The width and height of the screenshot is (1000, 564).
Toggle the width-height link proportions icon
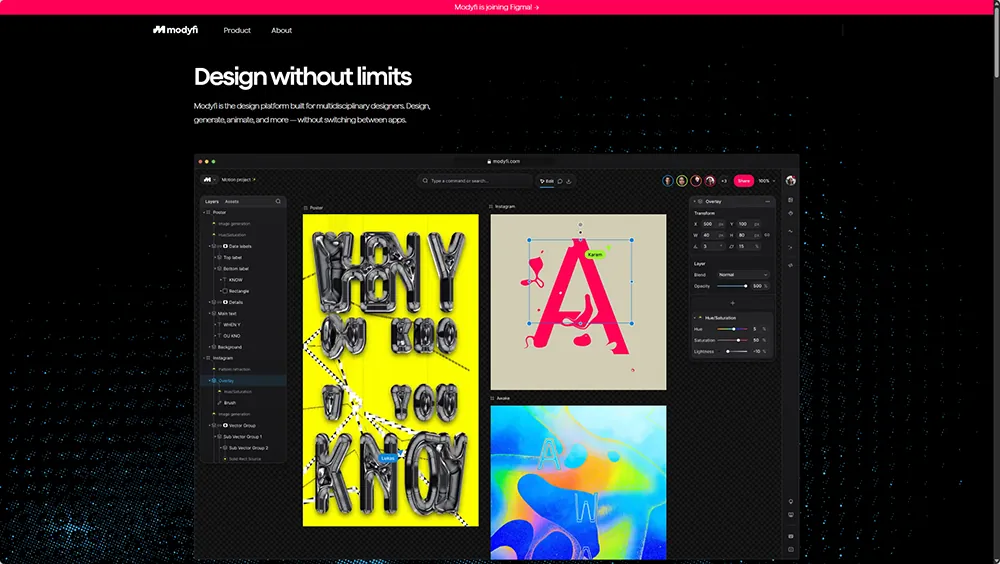coord(767,235)
